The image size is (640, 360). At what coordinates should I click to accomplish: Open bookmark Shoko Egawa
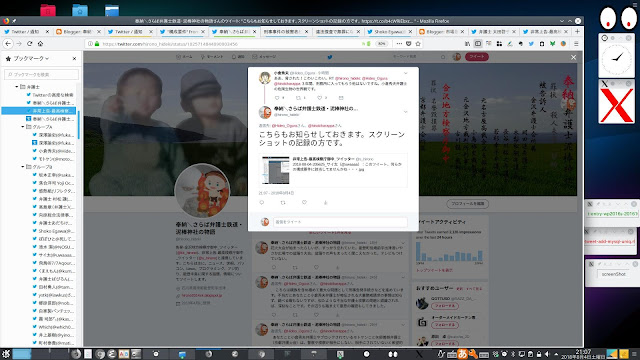53,231
